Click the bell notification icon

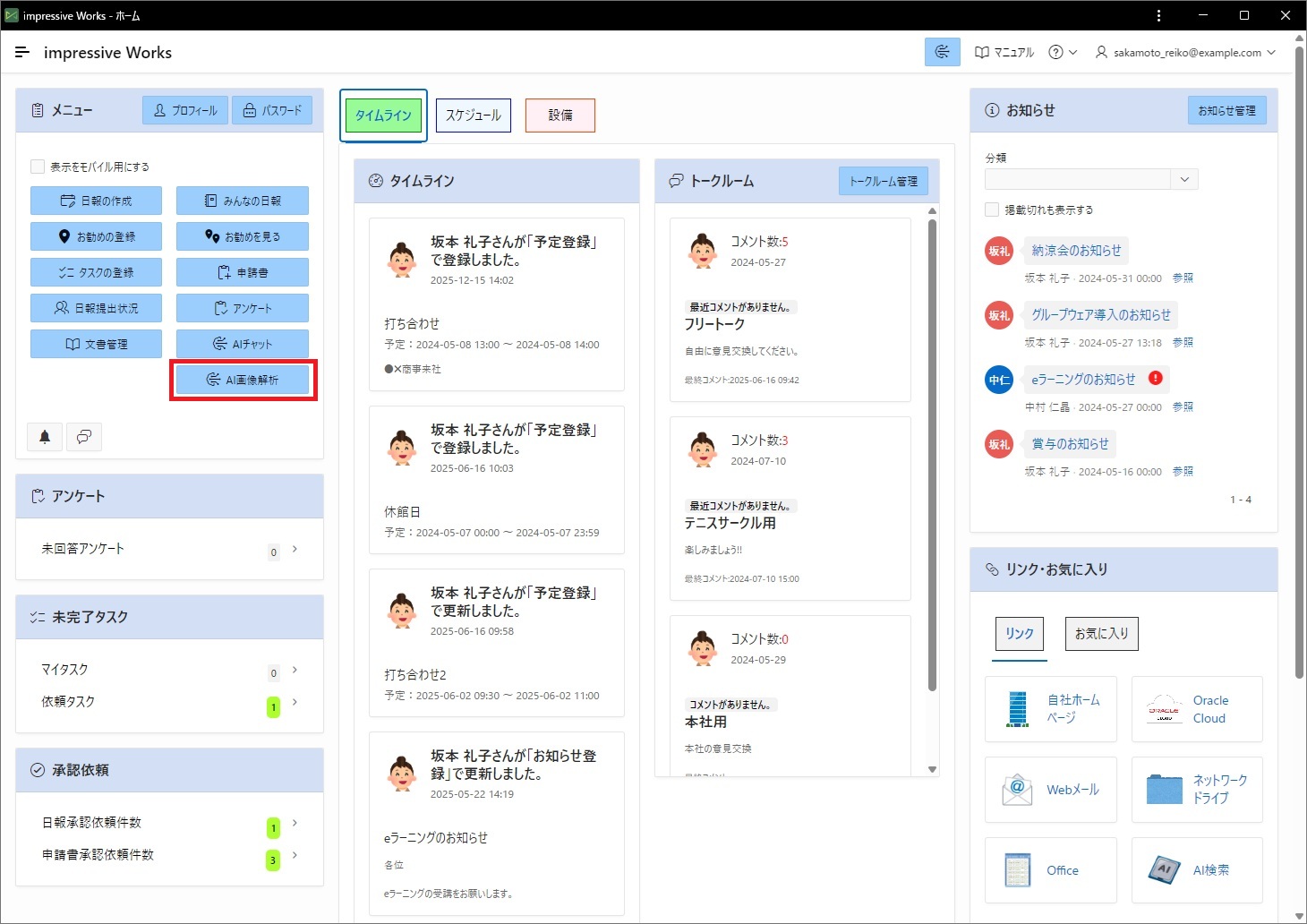coord(45,437)
